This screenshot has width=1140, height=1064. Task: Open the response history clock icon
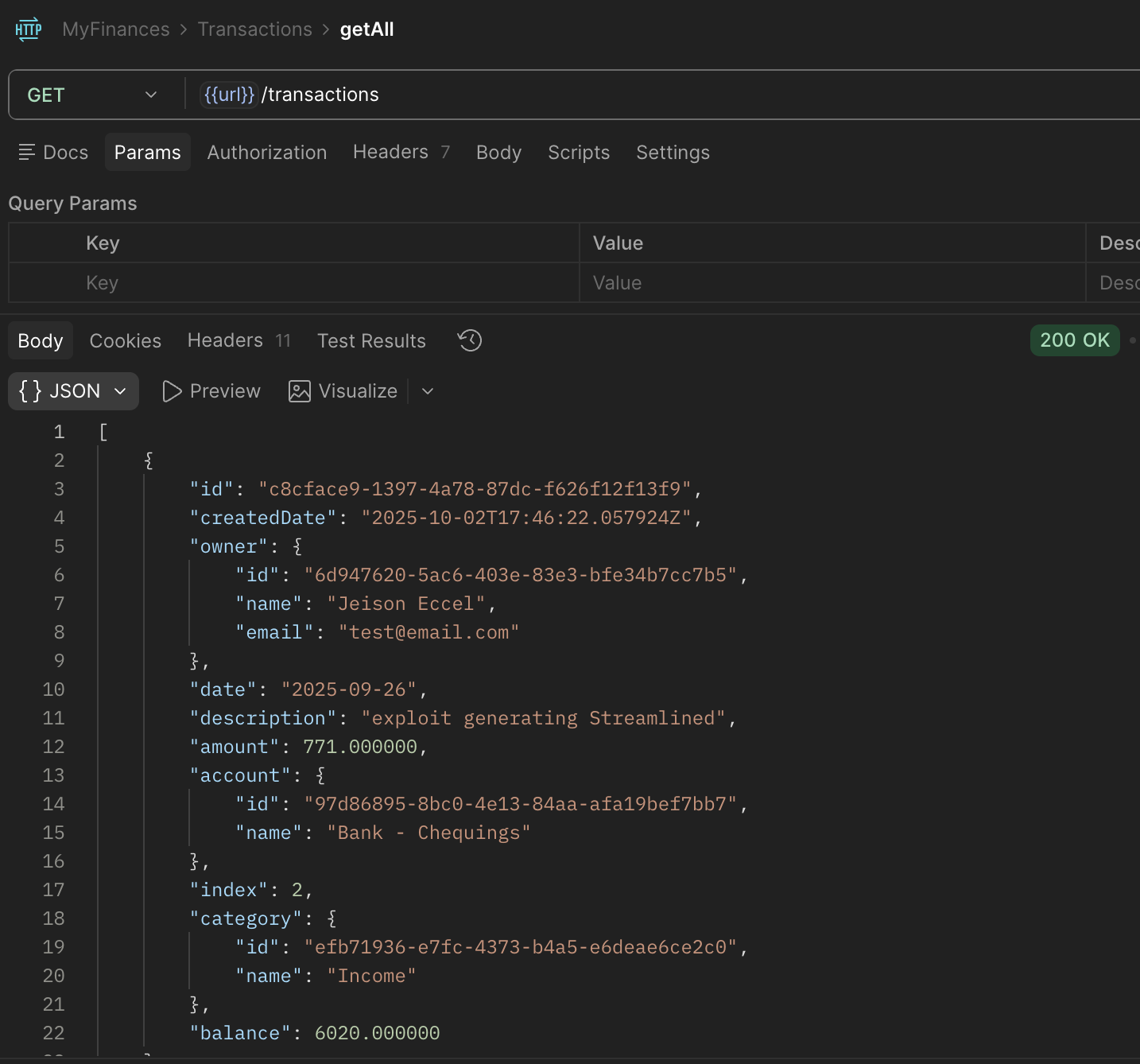point(470,340)
